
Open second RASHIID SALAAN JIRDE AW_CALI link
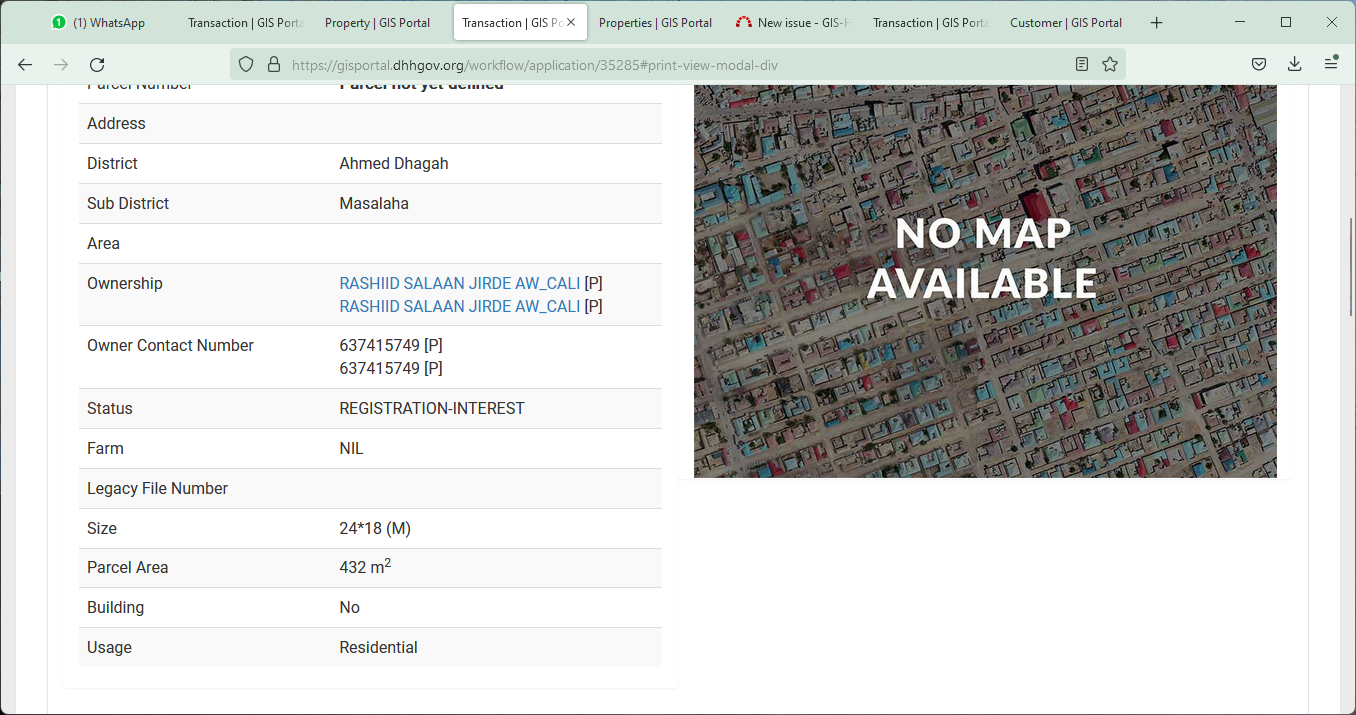coord(459,306)
